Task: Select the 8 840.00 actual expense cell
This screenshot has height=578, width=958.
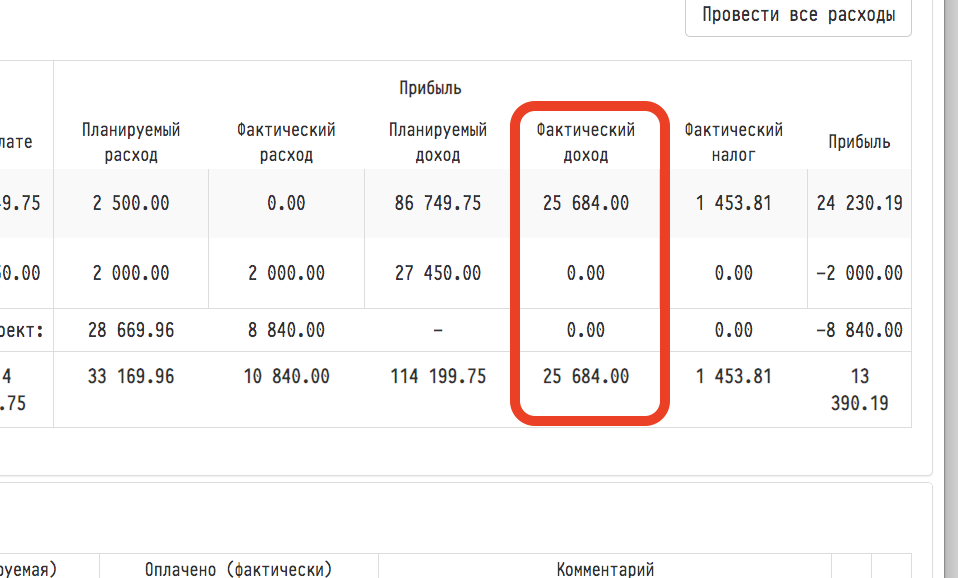Action: coord(286,330)
